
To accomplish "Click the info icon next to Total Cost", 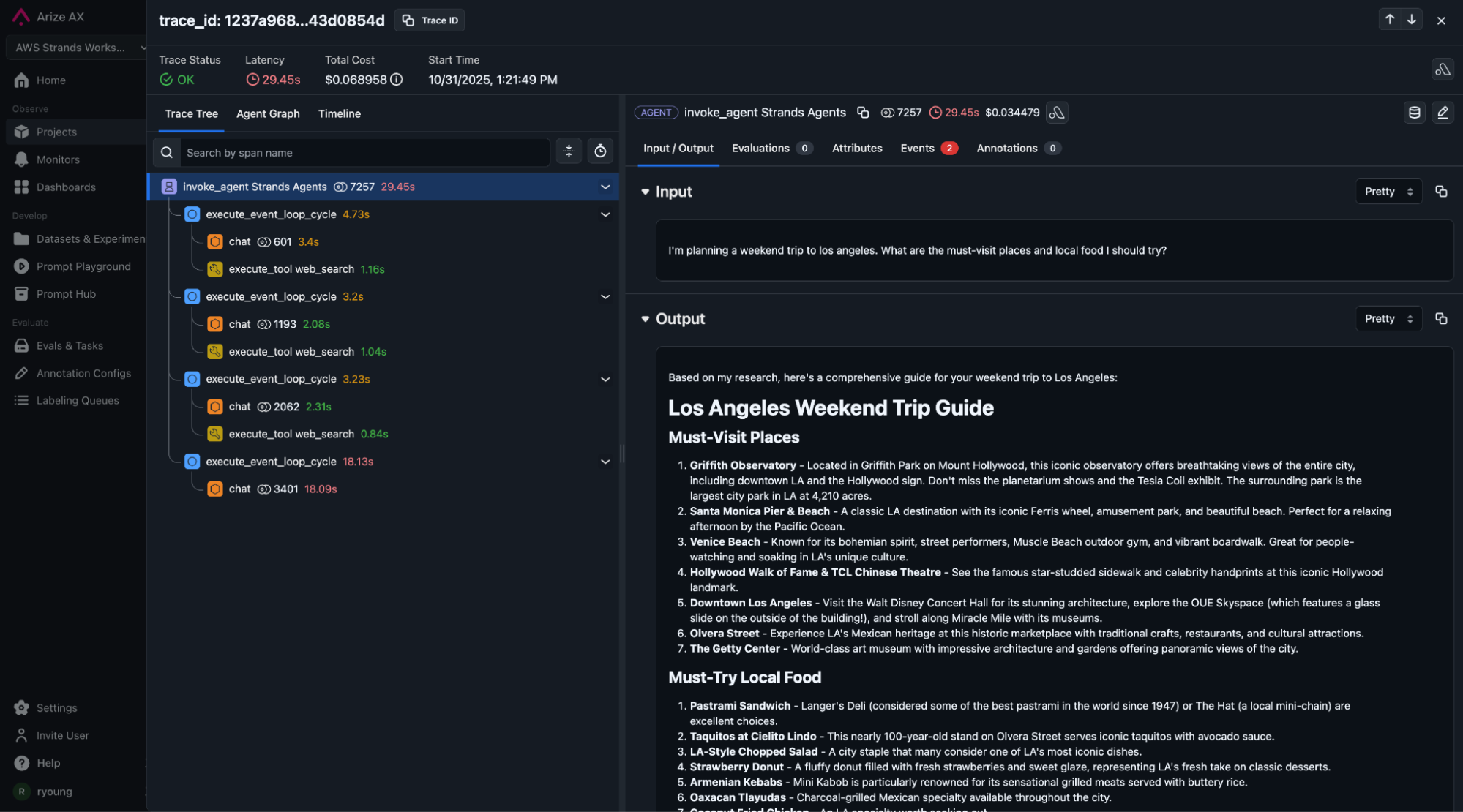I will coord(395,80).
